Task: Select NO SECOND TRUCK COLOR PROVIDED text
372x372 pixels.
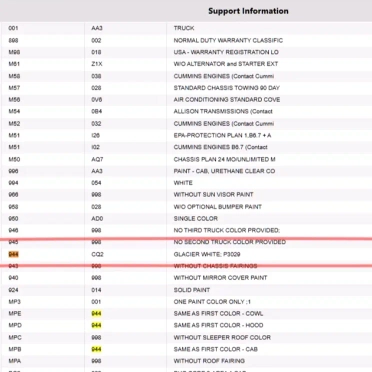Action: (230, 242)
